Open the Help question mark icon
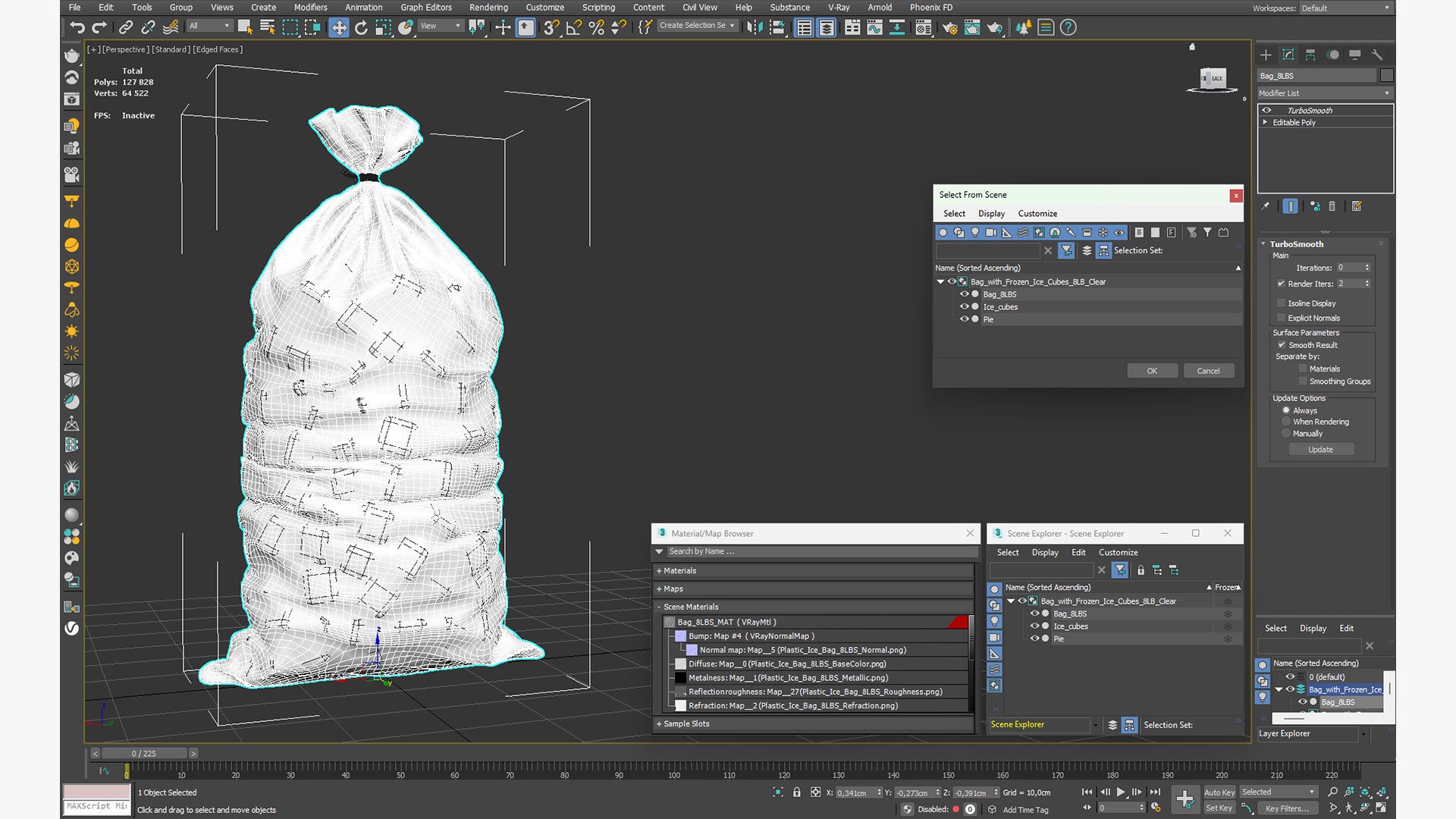 (x=1068, y=27)
